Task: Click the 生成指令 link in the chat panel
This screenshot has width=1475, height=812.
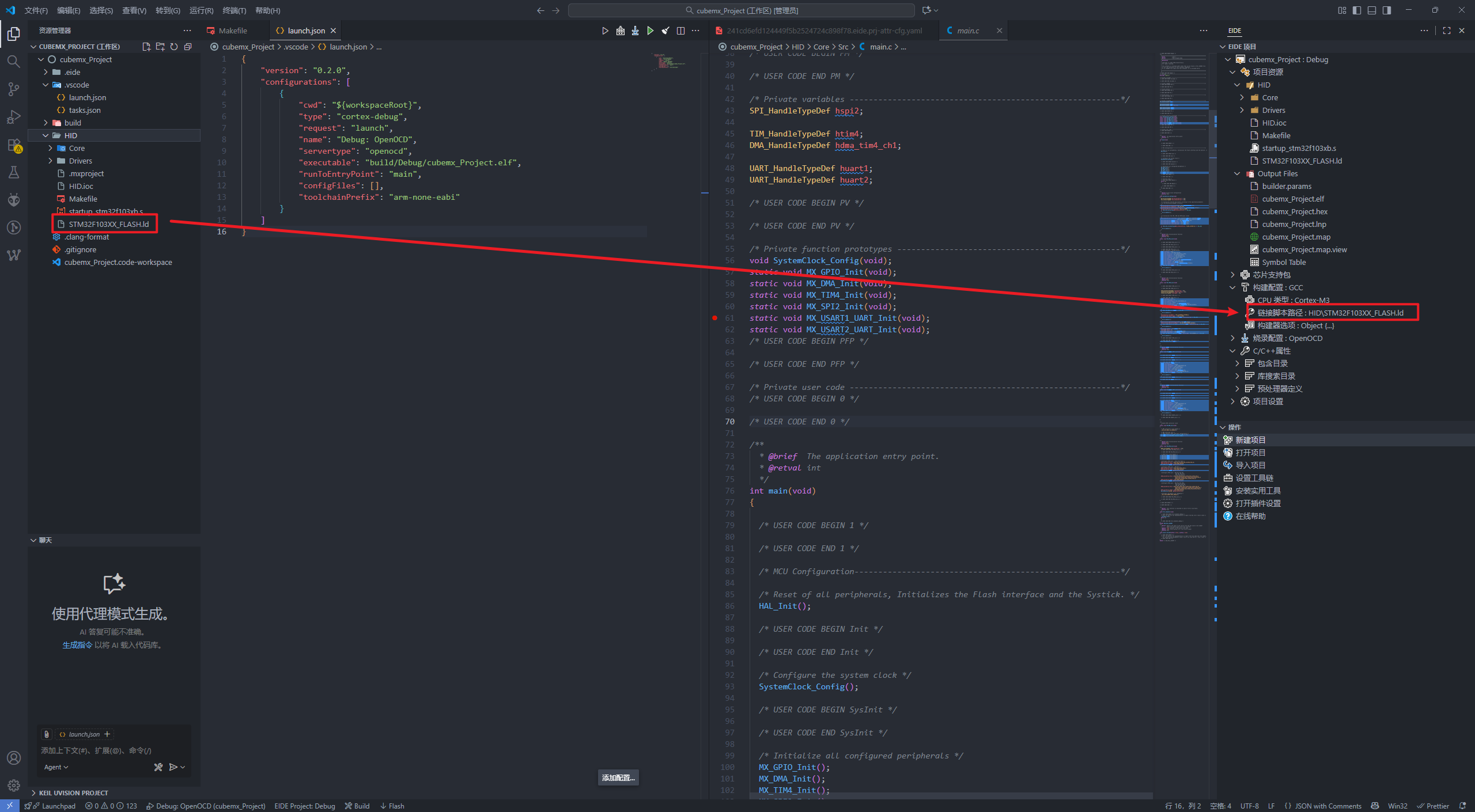Action: [x=77, y=645]
